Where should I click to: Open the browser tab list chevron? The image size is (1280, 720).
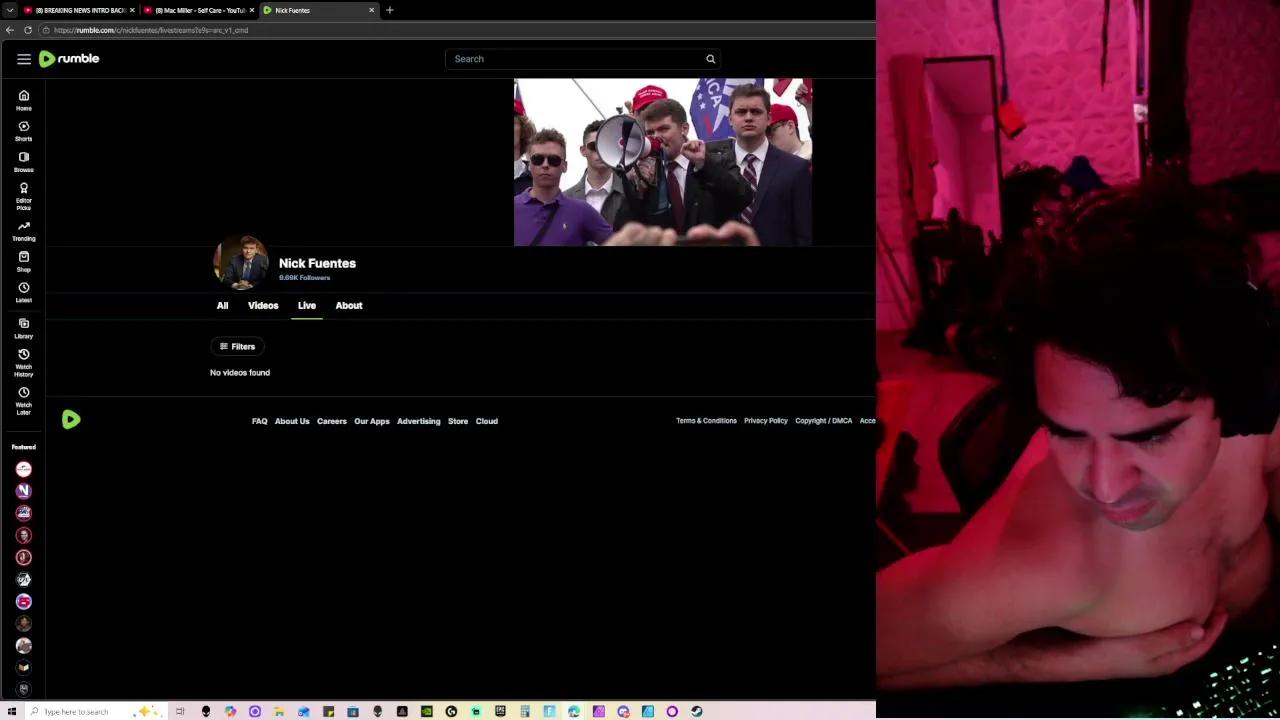(x=9, y=10)
